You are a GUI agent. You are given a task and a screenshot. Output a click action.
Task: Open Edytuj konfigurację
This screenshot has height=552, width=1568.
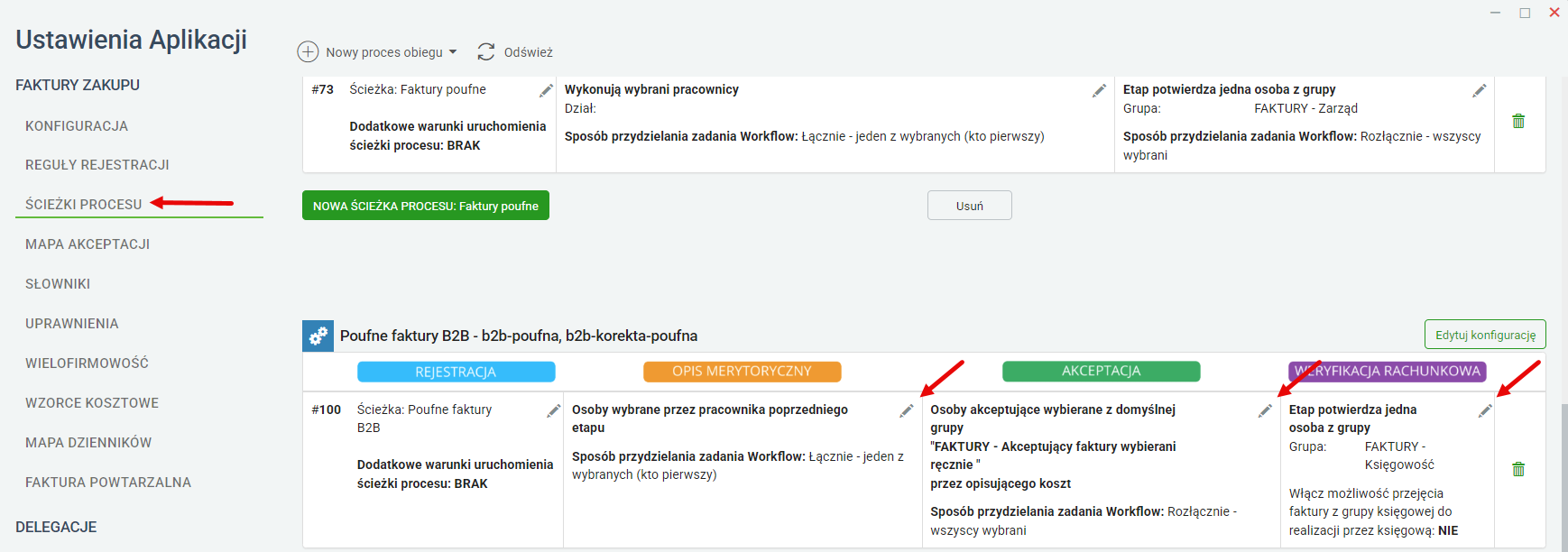tap(1485, 335)
